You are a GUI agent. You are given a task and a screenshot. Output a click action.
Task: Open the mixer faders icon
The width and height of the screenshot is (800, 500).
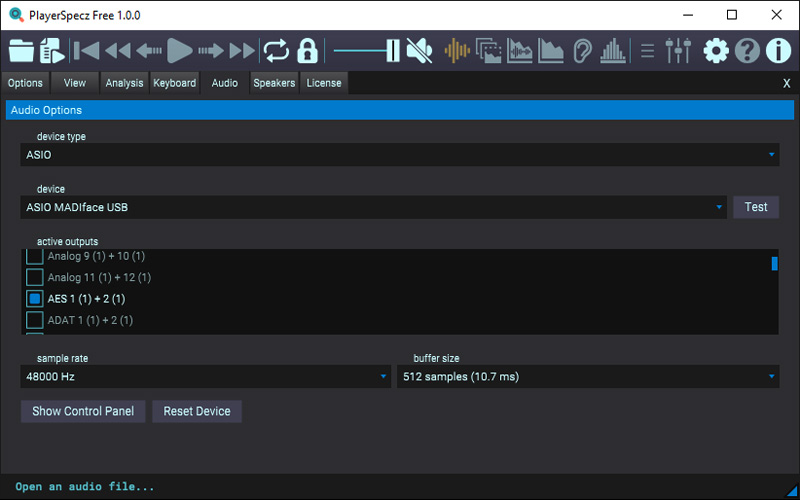[679, 50]
